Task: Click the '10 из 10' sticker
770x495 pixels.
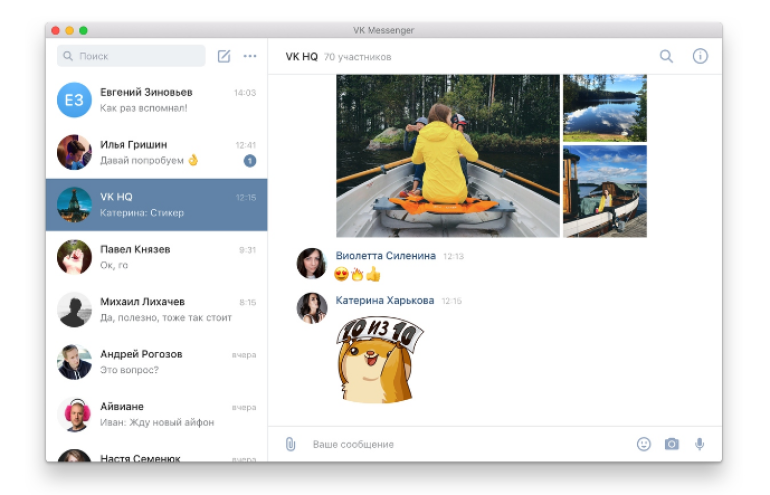Action: [x=379, y=360]
